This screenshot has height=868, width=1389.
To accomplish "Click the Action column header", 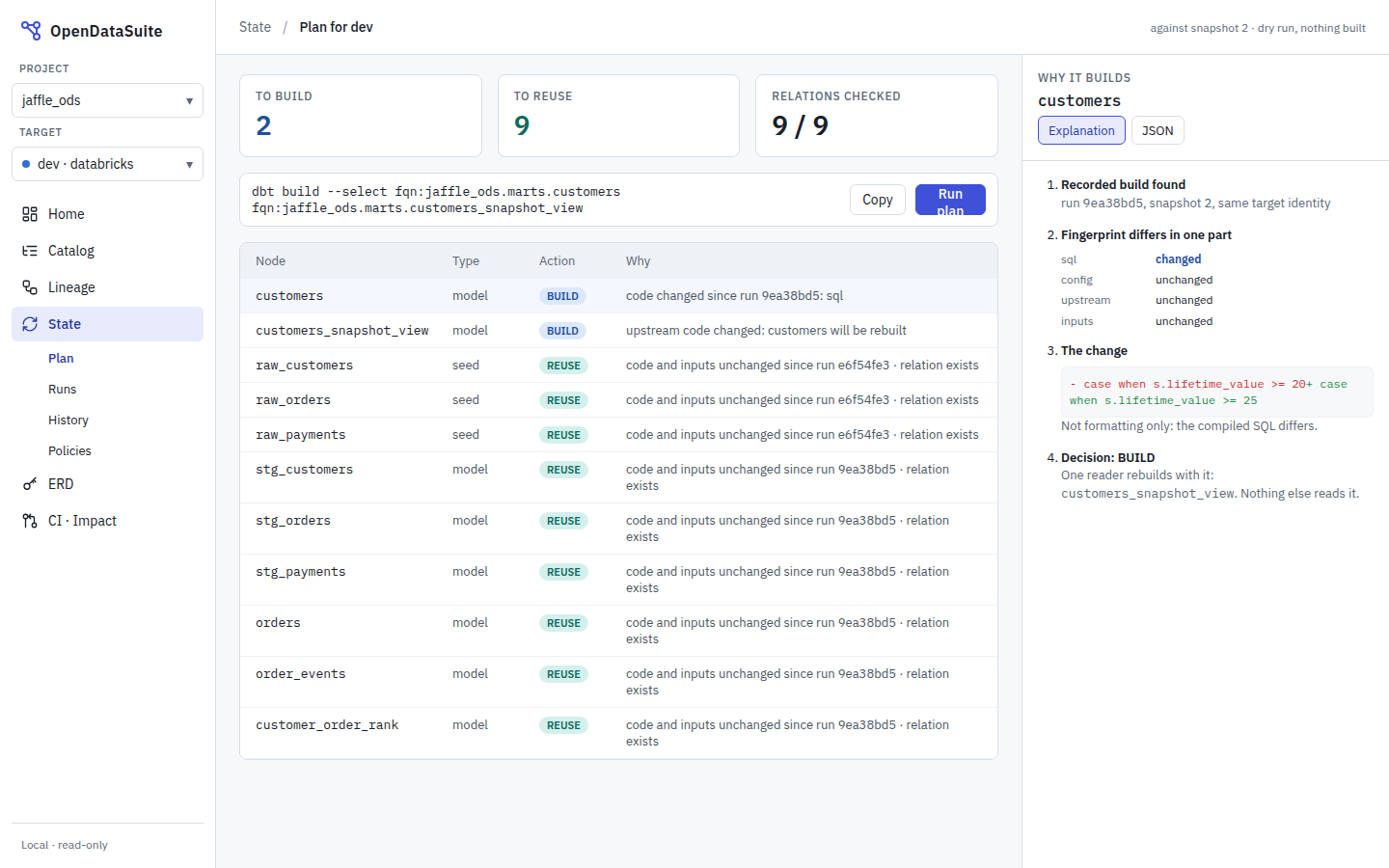I will pos(557,261).
